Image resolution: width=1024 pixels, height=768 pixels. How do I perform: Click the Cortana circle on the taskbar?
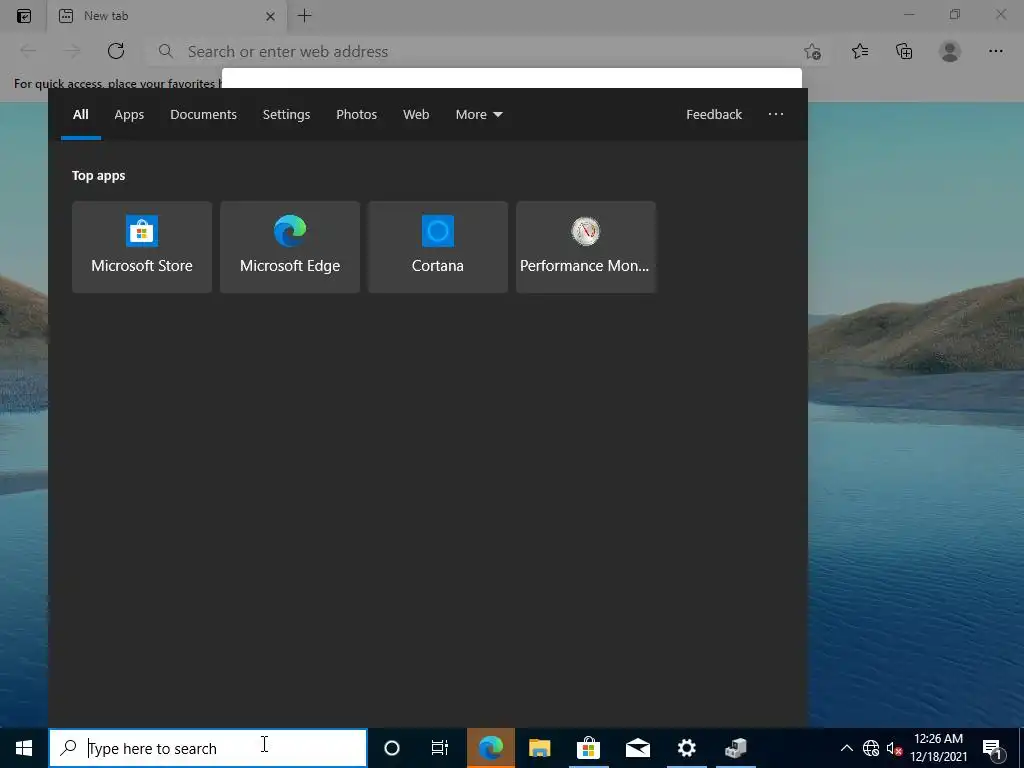392,748
